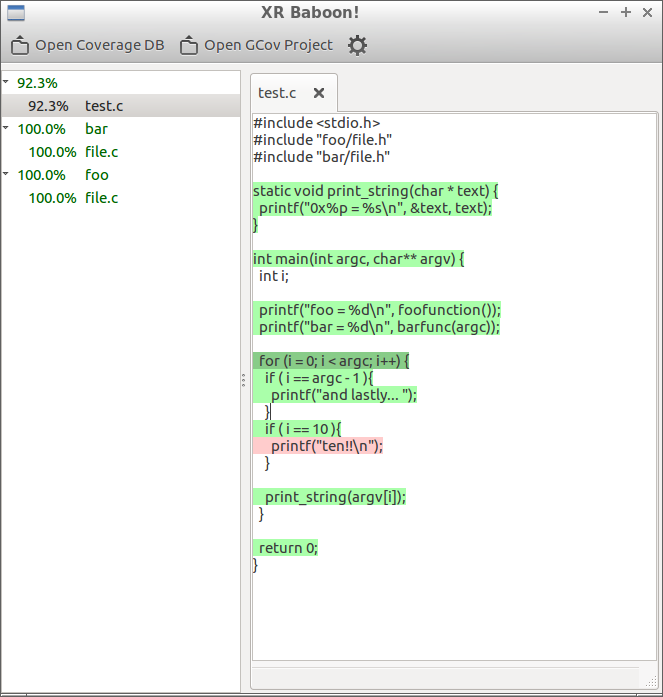The width and height of the screenshot is (663, 697).
Task: Click the highlighted 'for (i = 0; i < argc; i++)' line
Action: [331, 361]
